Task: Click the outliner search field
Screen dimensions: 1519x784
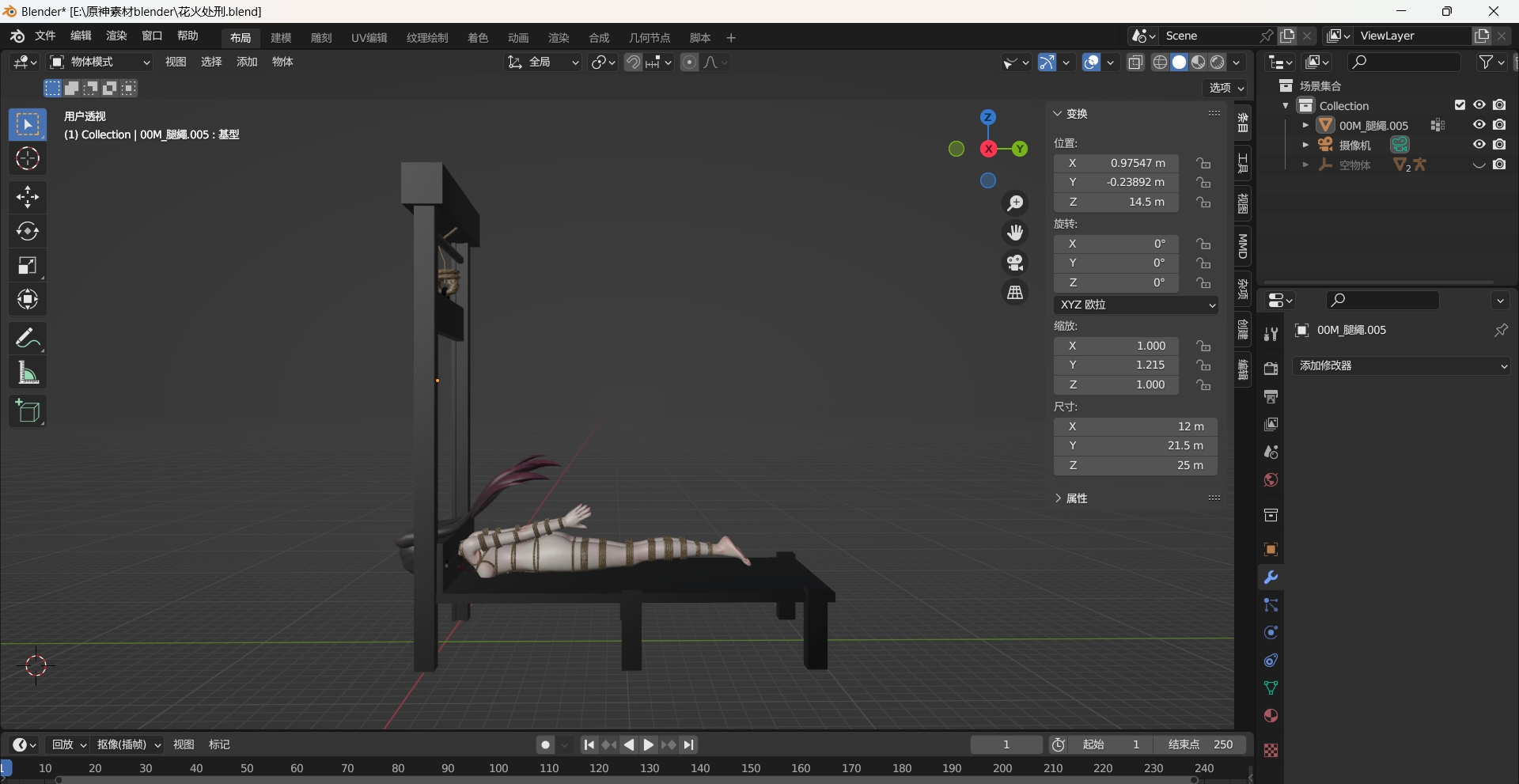Action: click(1404, 62)
